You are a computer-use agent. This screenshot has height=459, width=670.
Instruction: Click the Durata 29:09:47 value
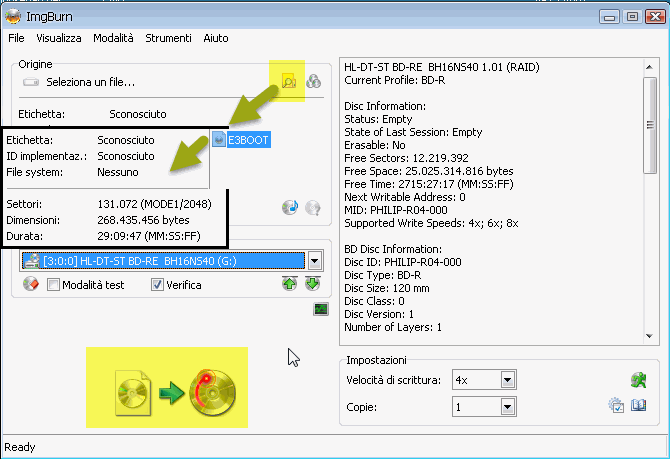click(x=149, y=236)
